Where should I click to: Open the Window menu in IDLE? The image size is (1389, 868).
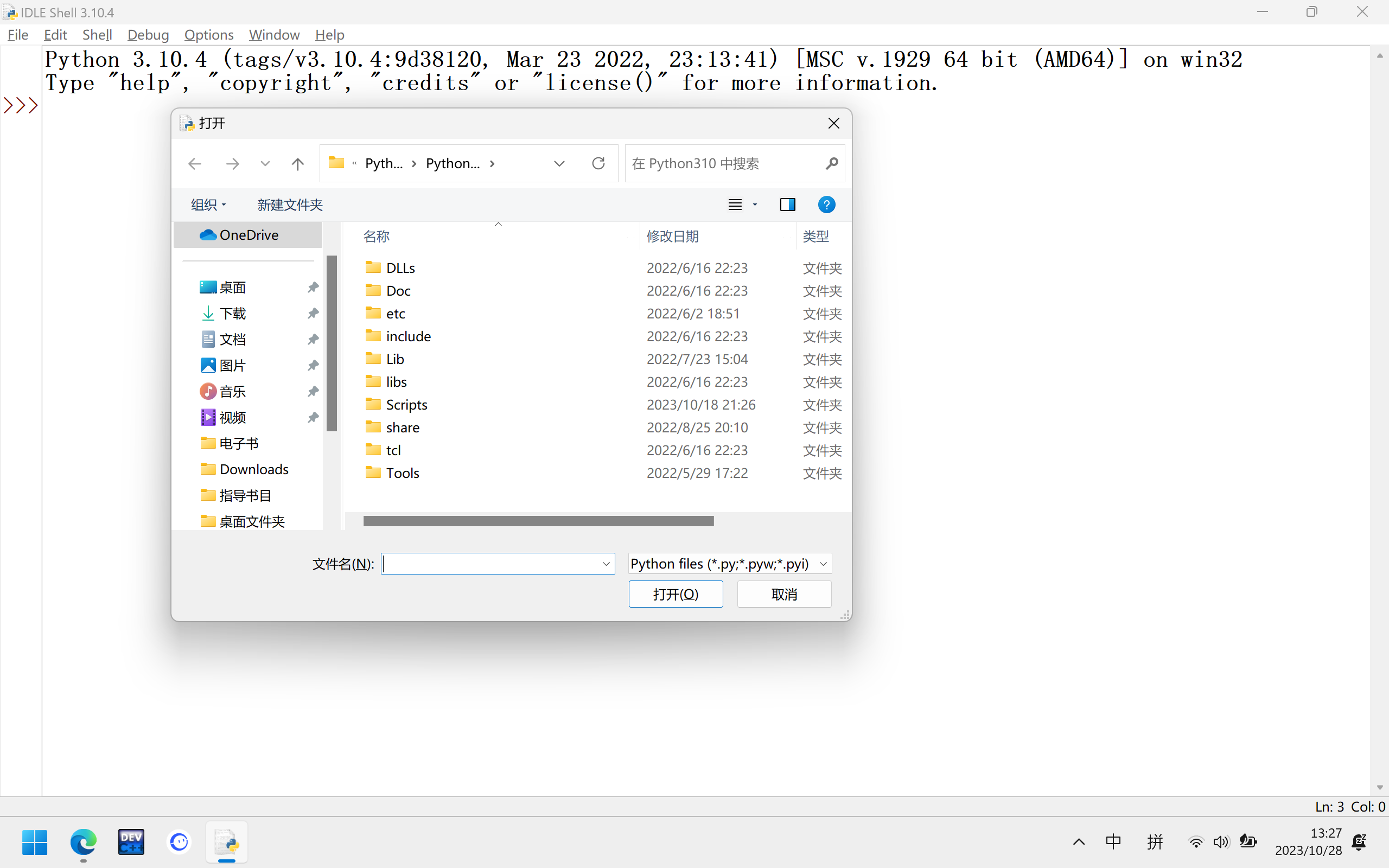275,34
